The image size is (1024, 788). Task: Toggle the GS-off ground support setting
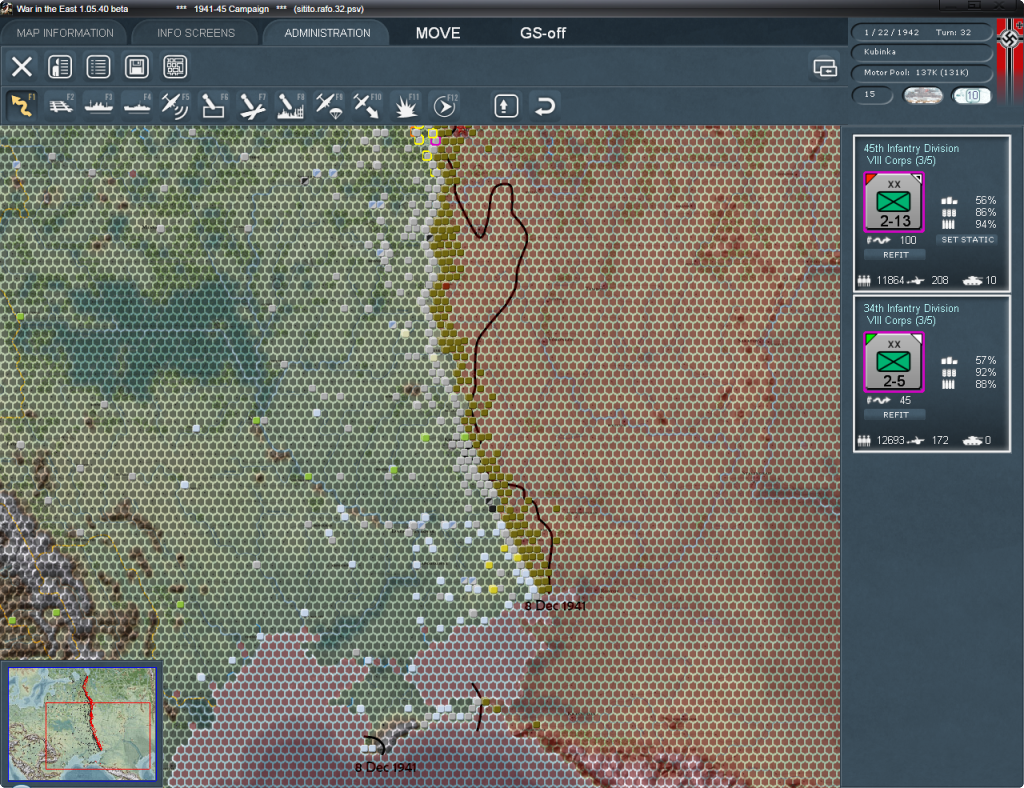(x=543, y=33)
